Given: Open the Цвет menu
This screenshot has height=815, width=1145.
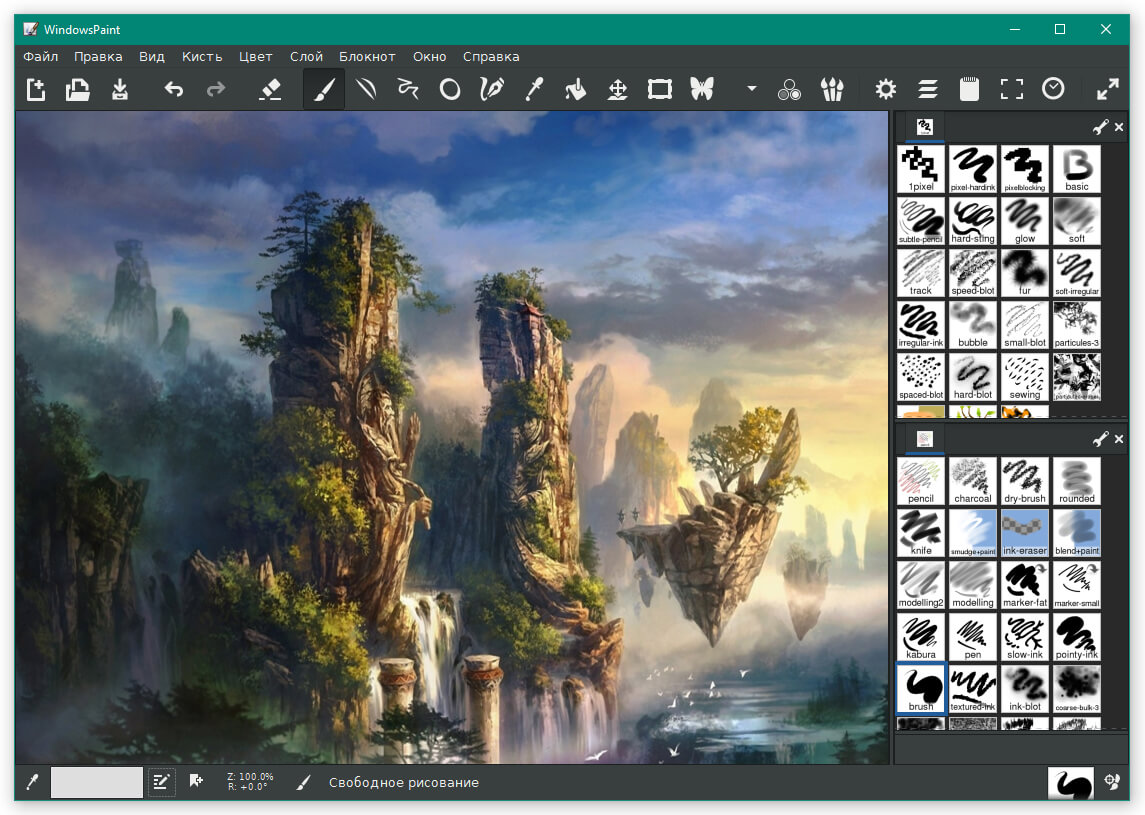Looking at the screenshot, I should click(256, 56).
